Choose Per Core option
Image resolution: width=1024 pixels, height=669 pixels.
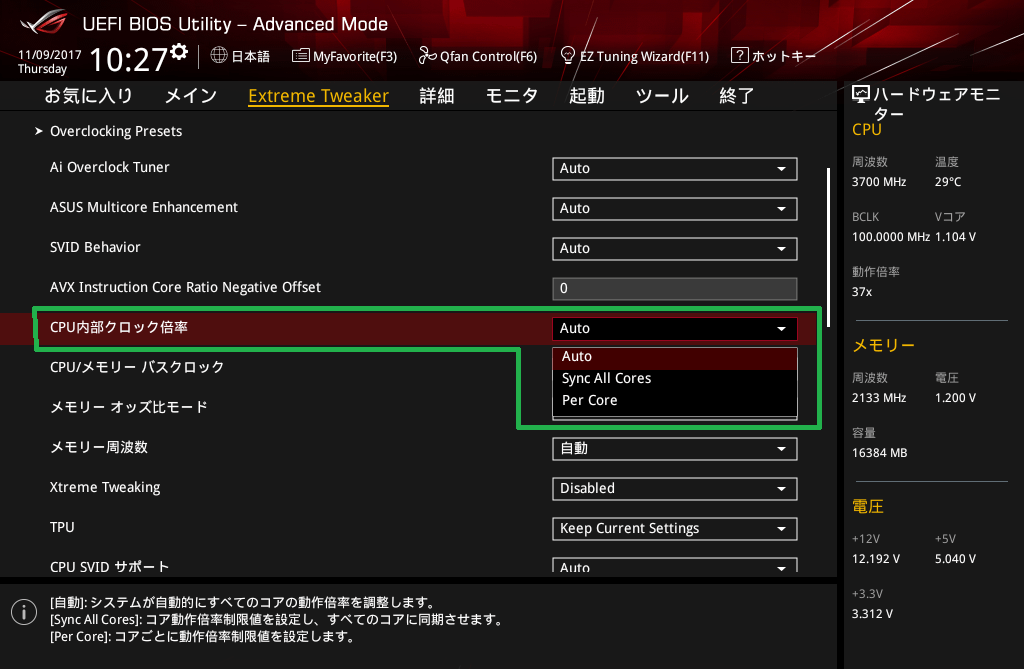coord(675,400)
